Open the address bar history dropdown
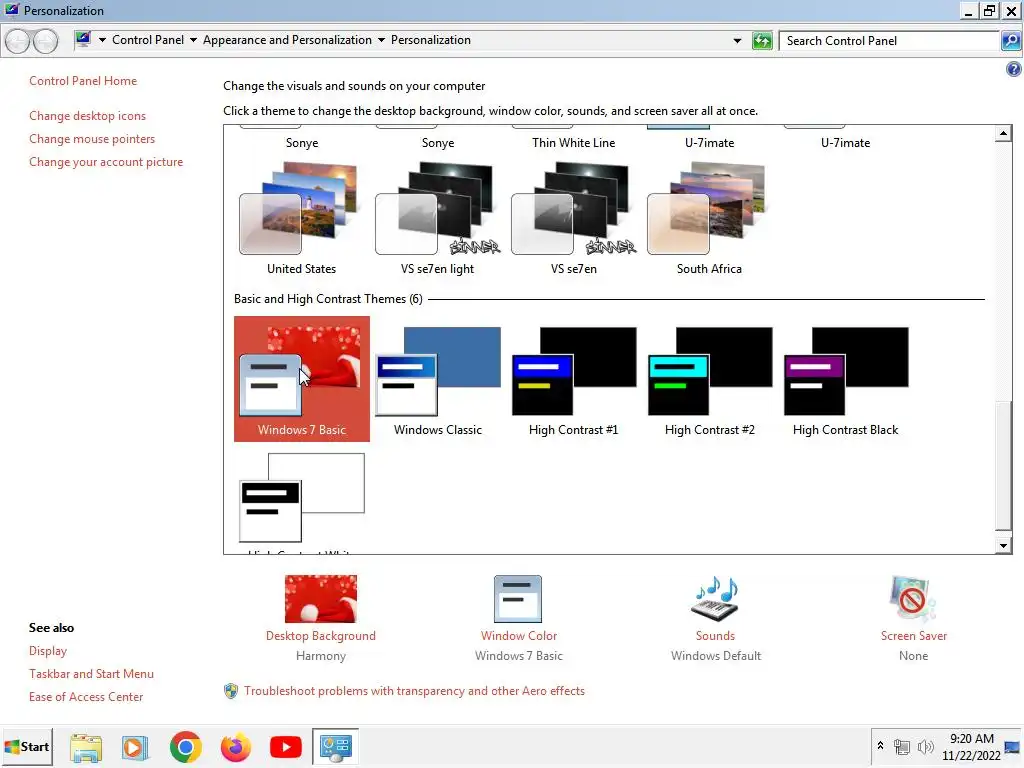The height and width of the screenshot is (768, 1024). [x=737, y=40]
